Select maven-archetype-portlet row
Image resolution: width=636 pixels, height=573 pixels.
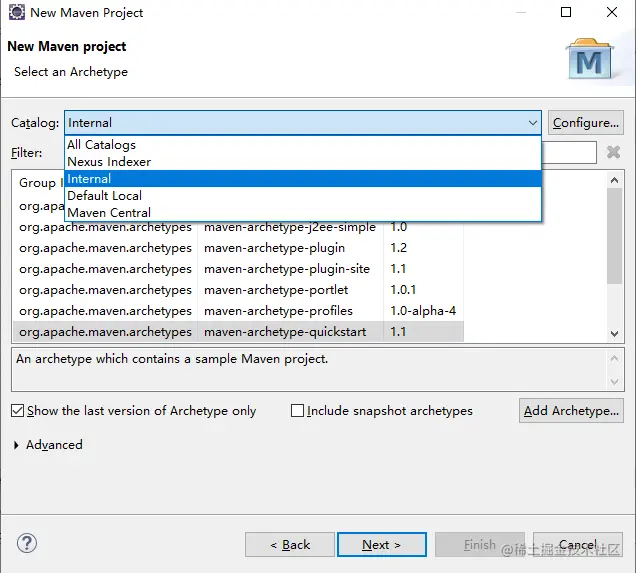(x=238, y=290)
